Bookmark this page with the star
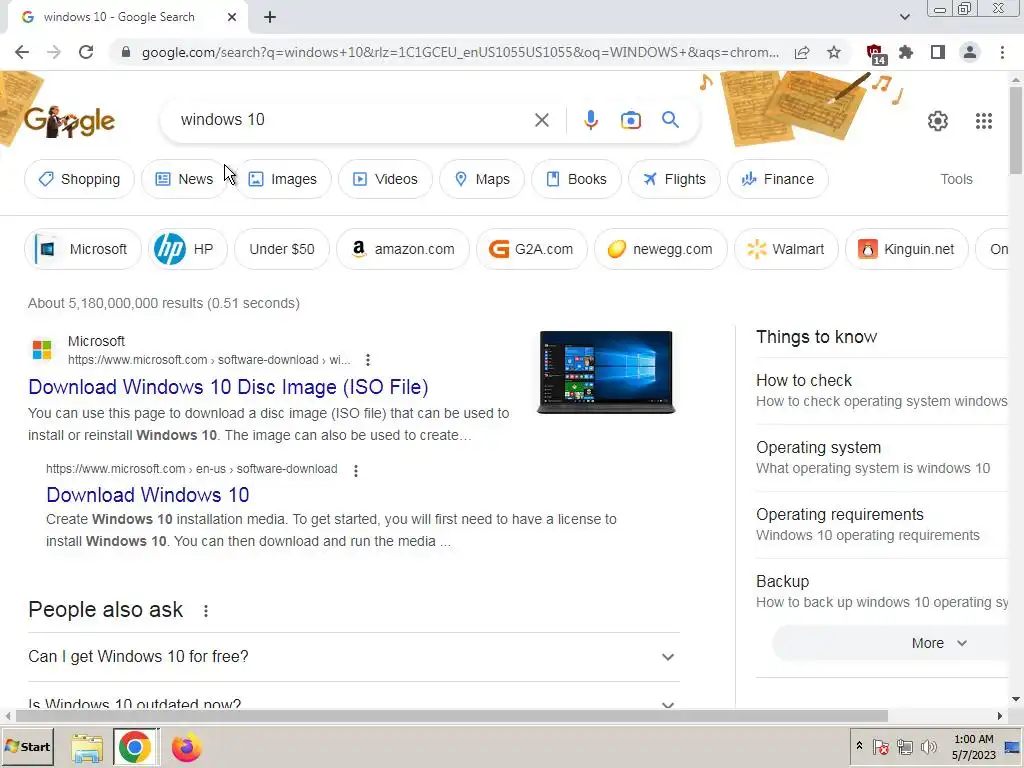 834,52
